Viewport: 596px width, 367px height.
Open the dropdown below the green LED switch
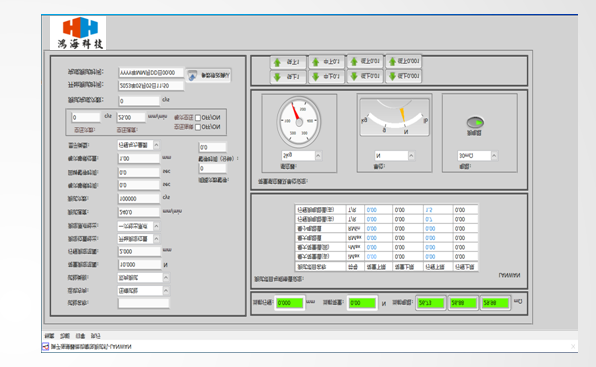coord(477,156)
